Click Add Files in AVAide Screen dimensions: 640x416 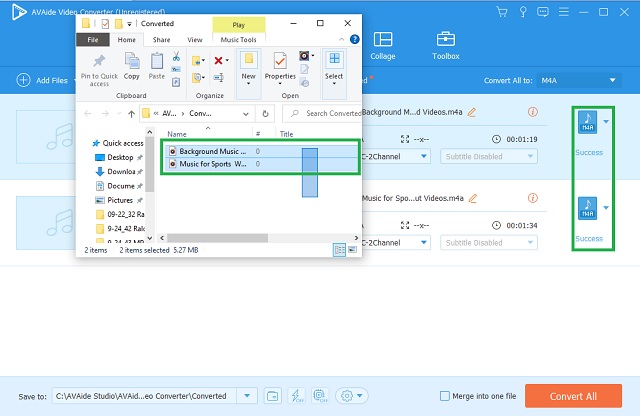pyautogui.click(x=42, y=80)
